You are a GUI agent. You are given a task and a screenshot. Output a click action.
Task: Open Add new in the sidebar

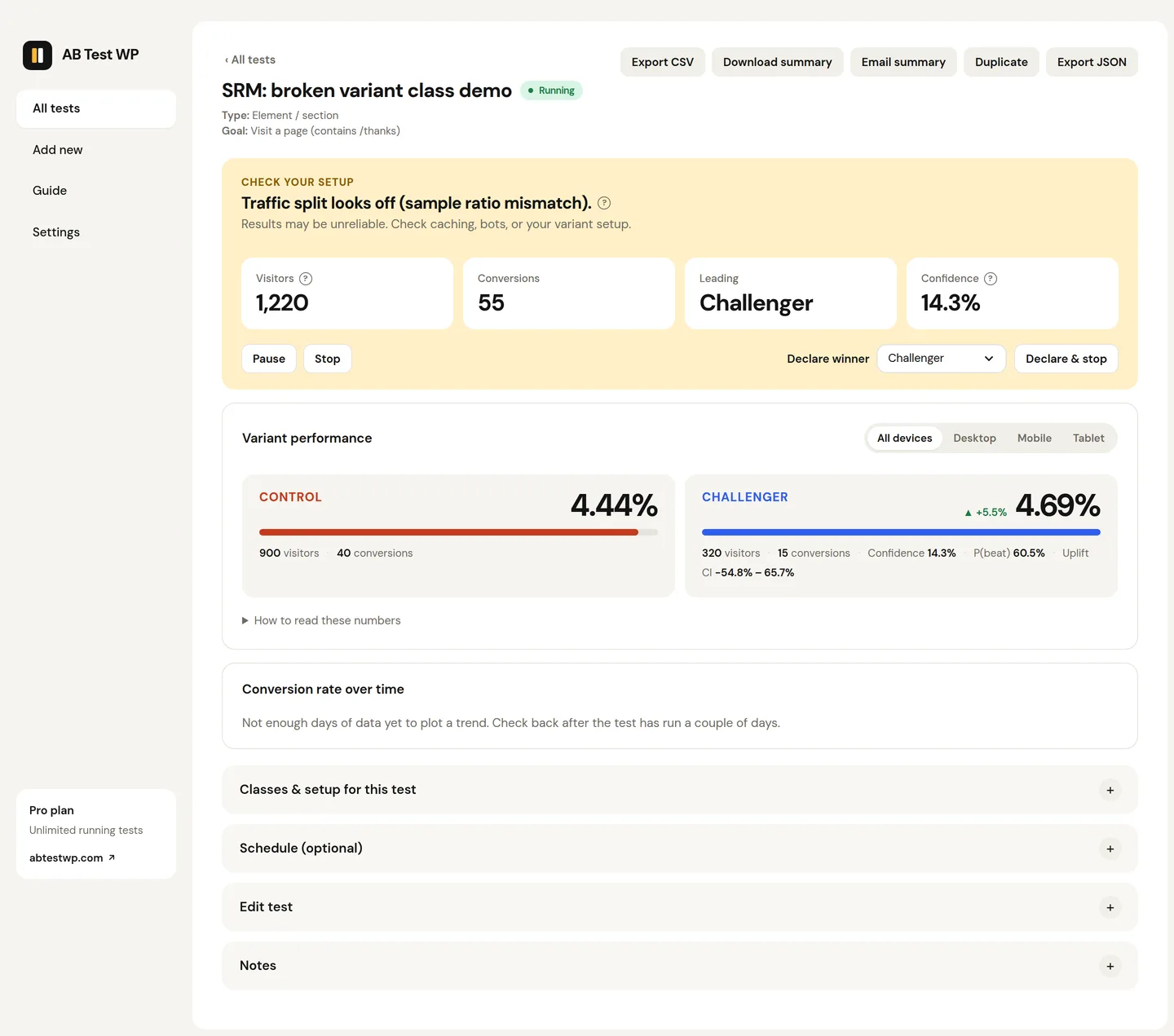coord(96,150)
